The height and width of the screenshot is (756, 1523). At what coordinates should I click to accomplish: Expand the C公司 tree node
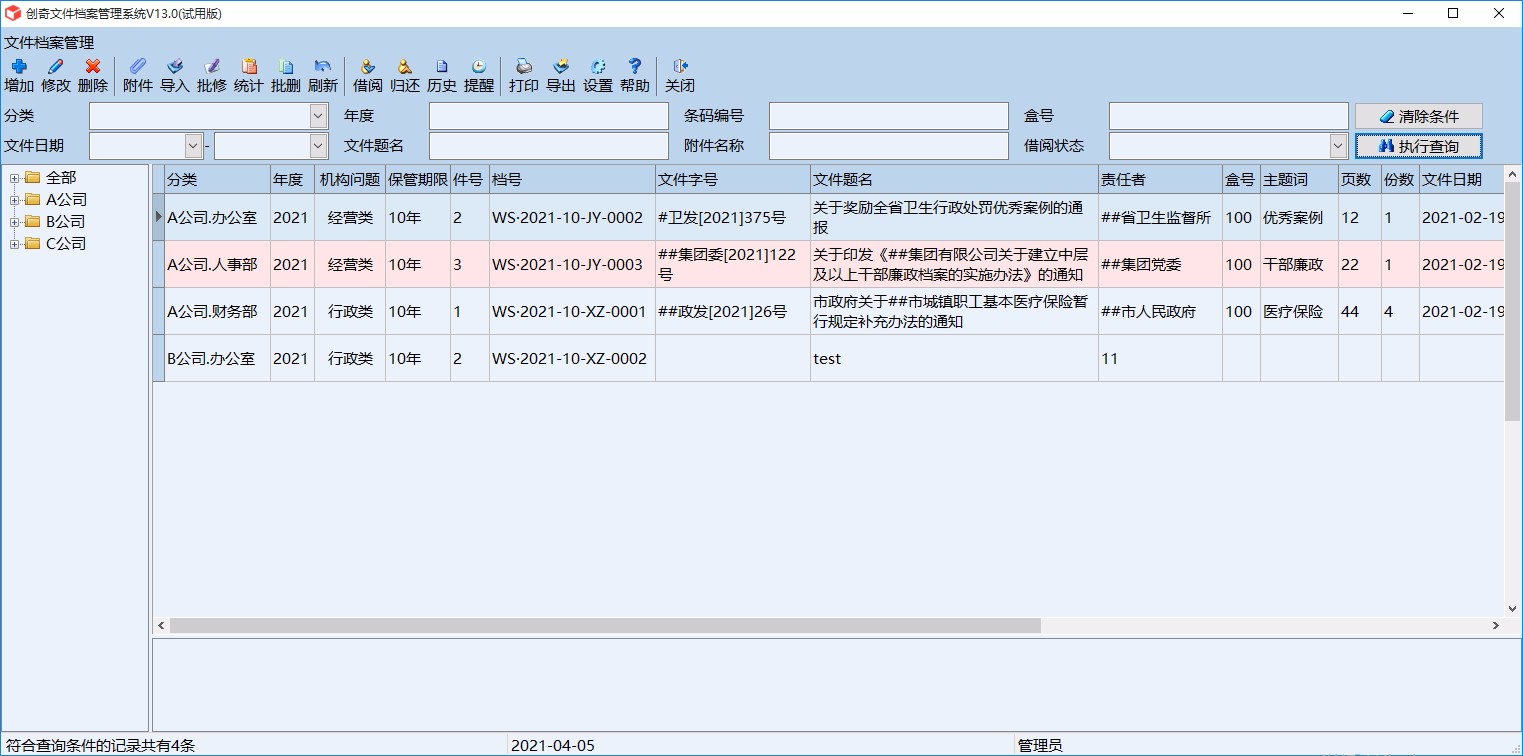(15, 244)
